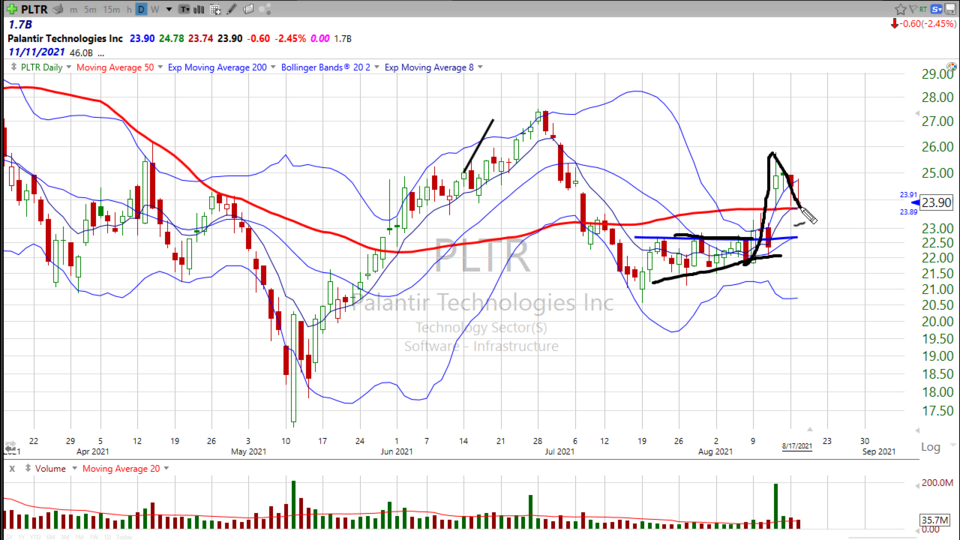Click the ellipsis after 46.0B

point(101,54)
